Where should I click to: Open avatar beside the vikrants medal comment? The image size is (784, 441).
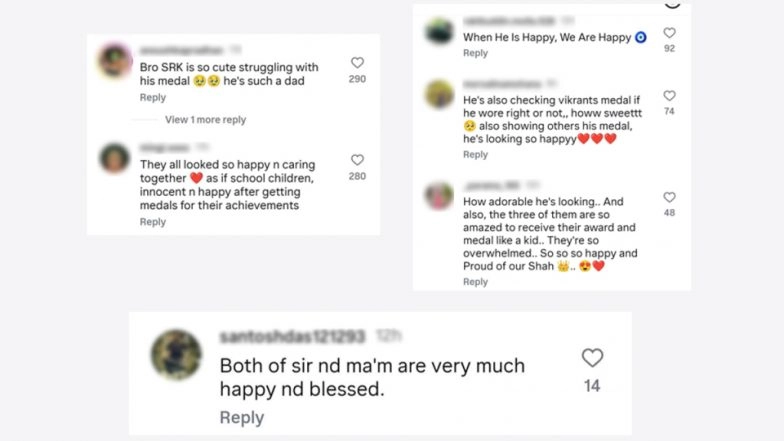439,94
